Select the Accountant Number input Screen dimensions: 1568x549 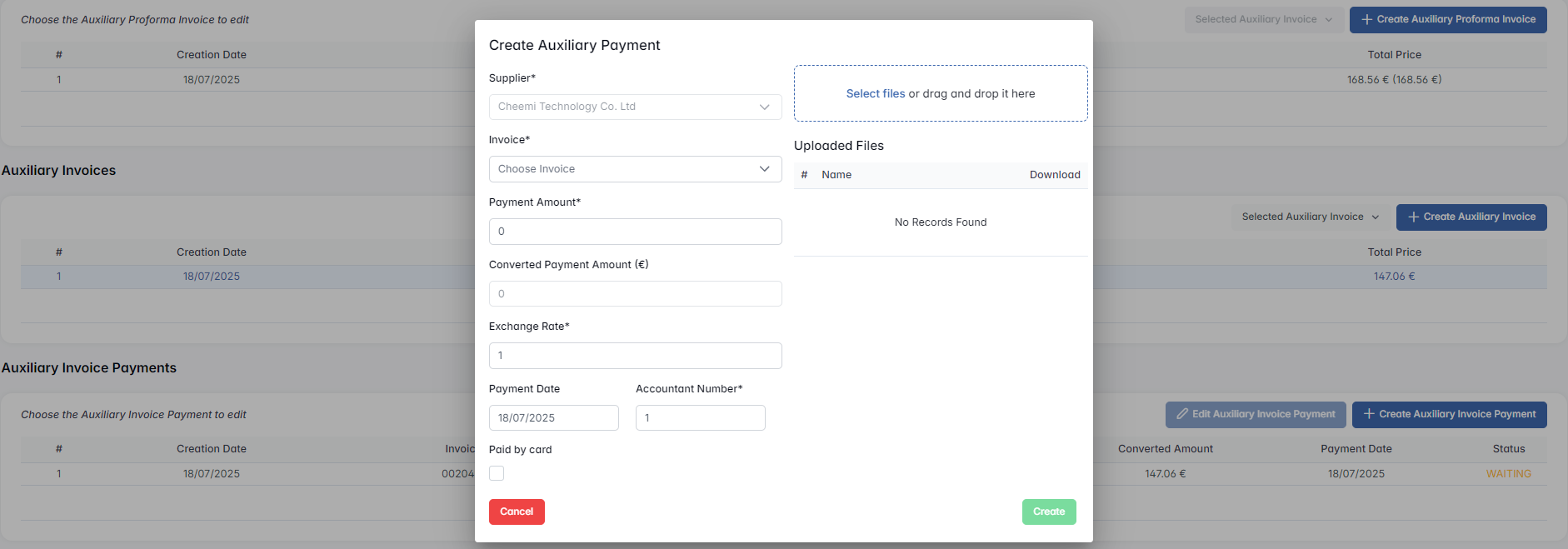tap(700, 418)
